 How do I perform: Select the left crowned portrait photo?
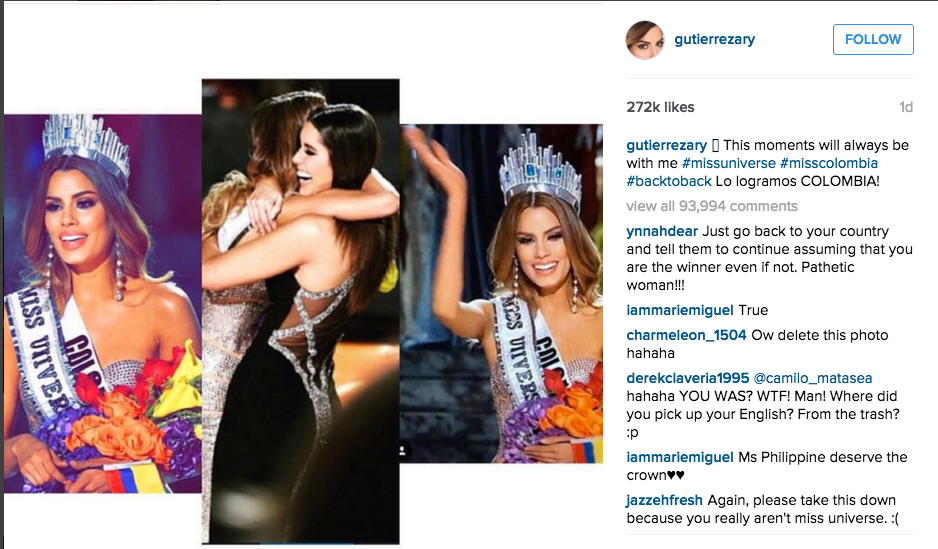pyautogui.click(x=103, y=304)
